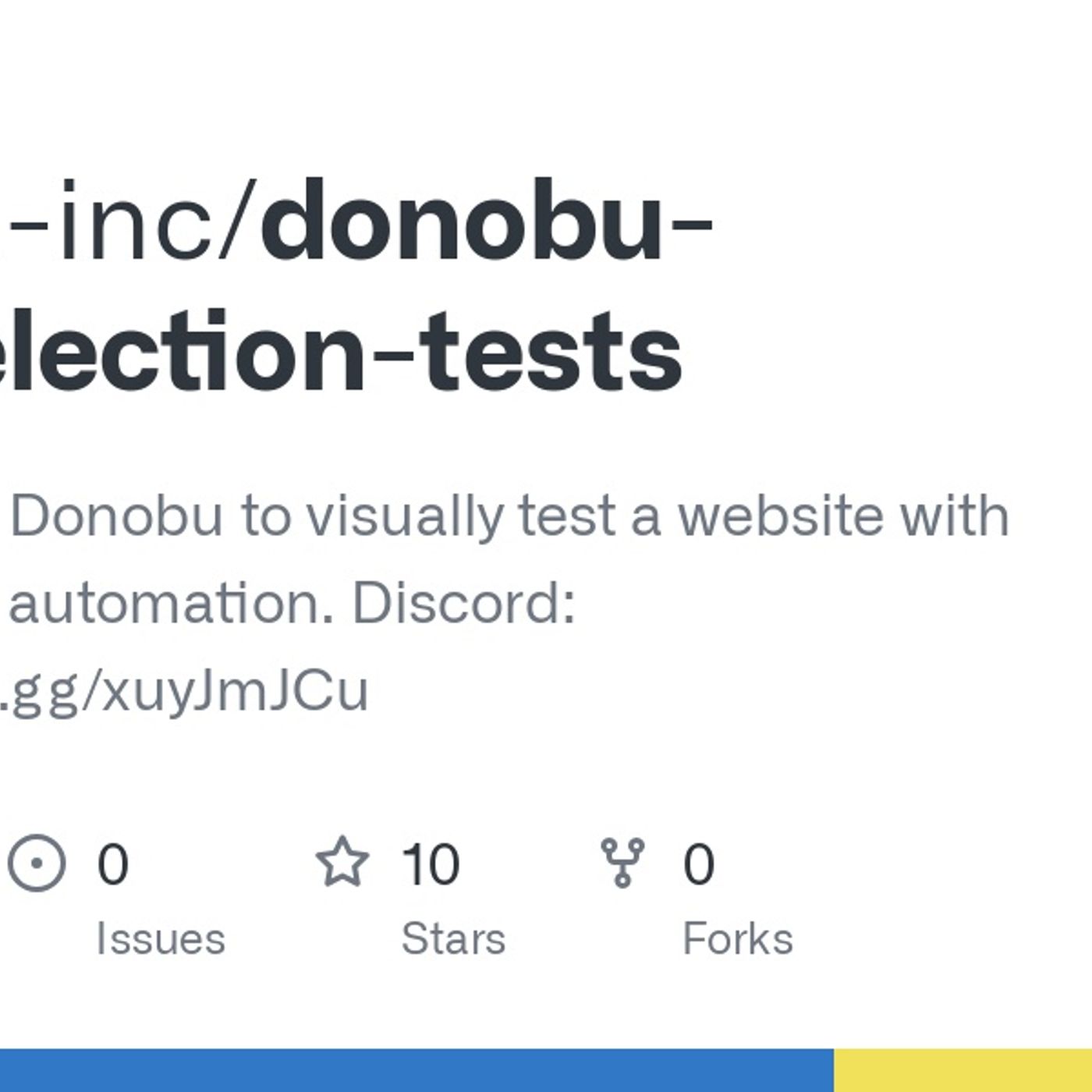This screenshot has width=1092, height=1092.
Task: Click the Discord: text
Action: tap(464, 603)
